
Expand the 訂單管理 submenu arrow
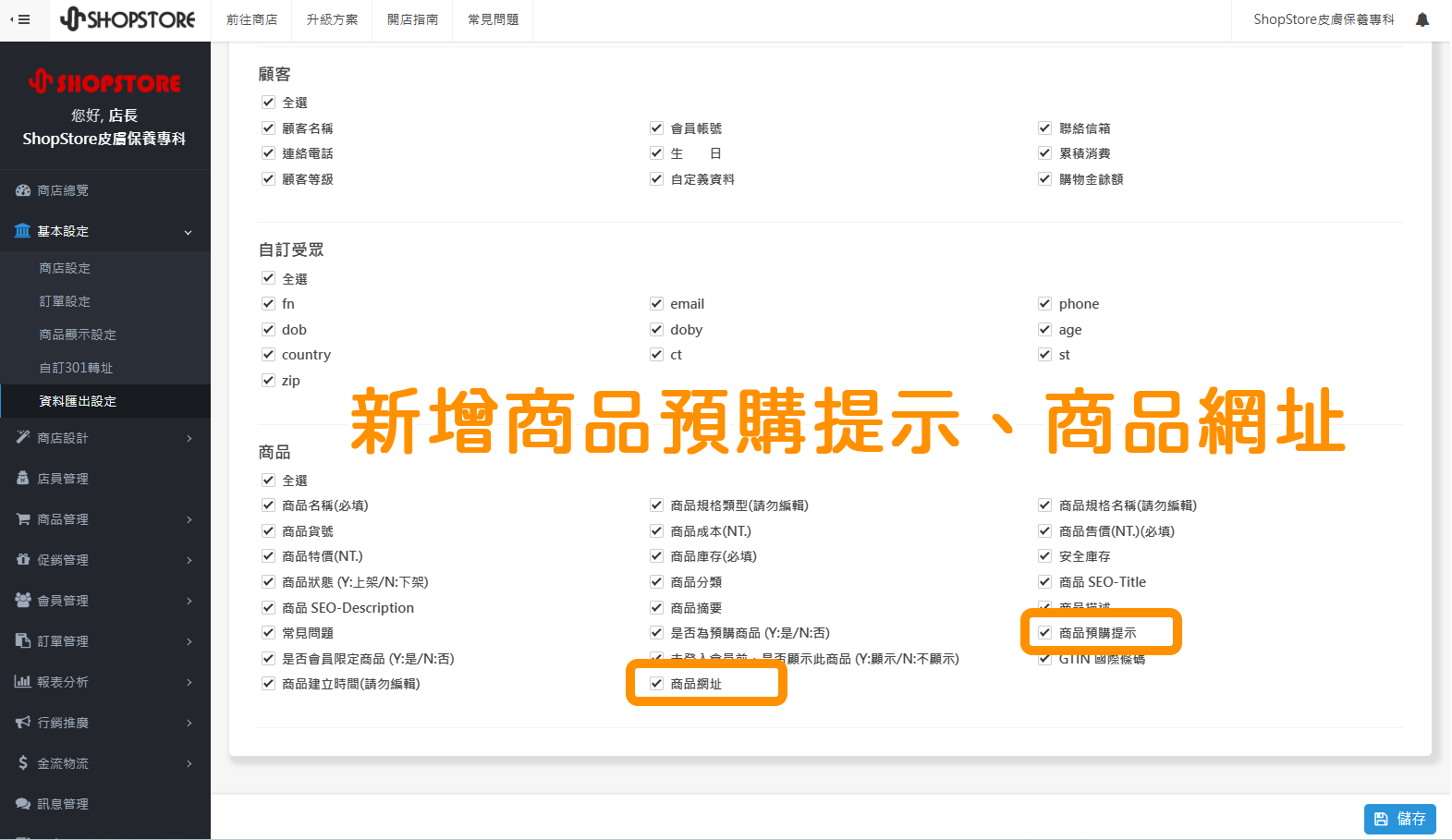pos(189,641)
